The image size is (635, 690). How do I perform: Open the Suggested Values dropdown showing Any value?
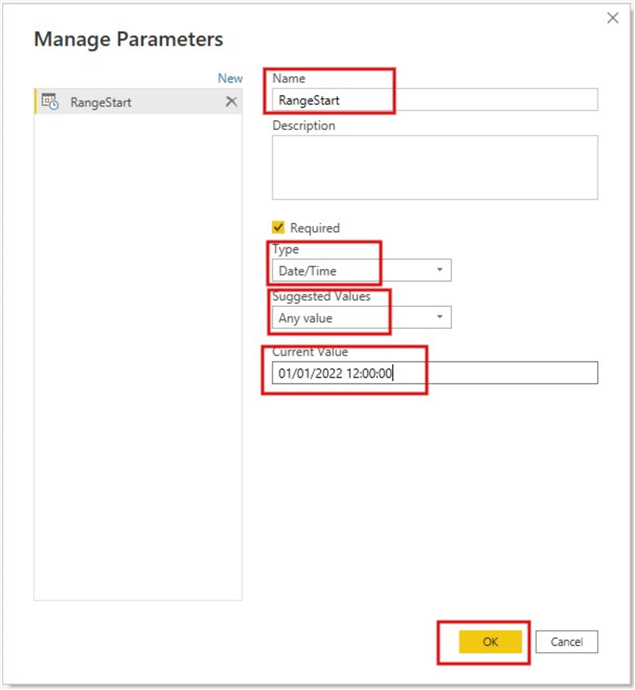[362, 317]
